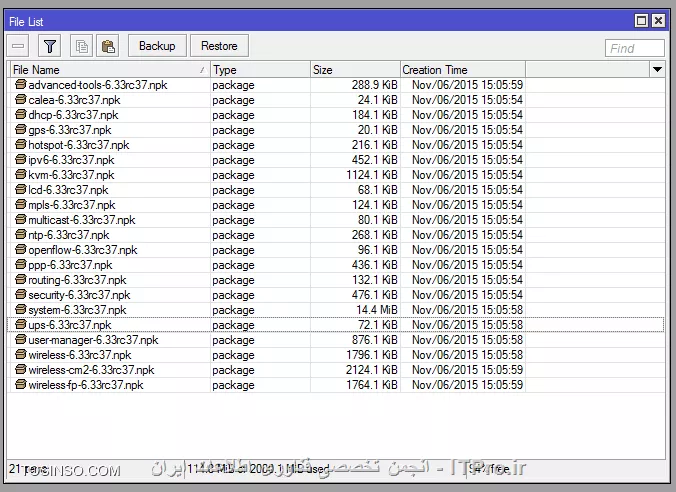Click package icon of ntp-6.33rc37.npk

20,234
